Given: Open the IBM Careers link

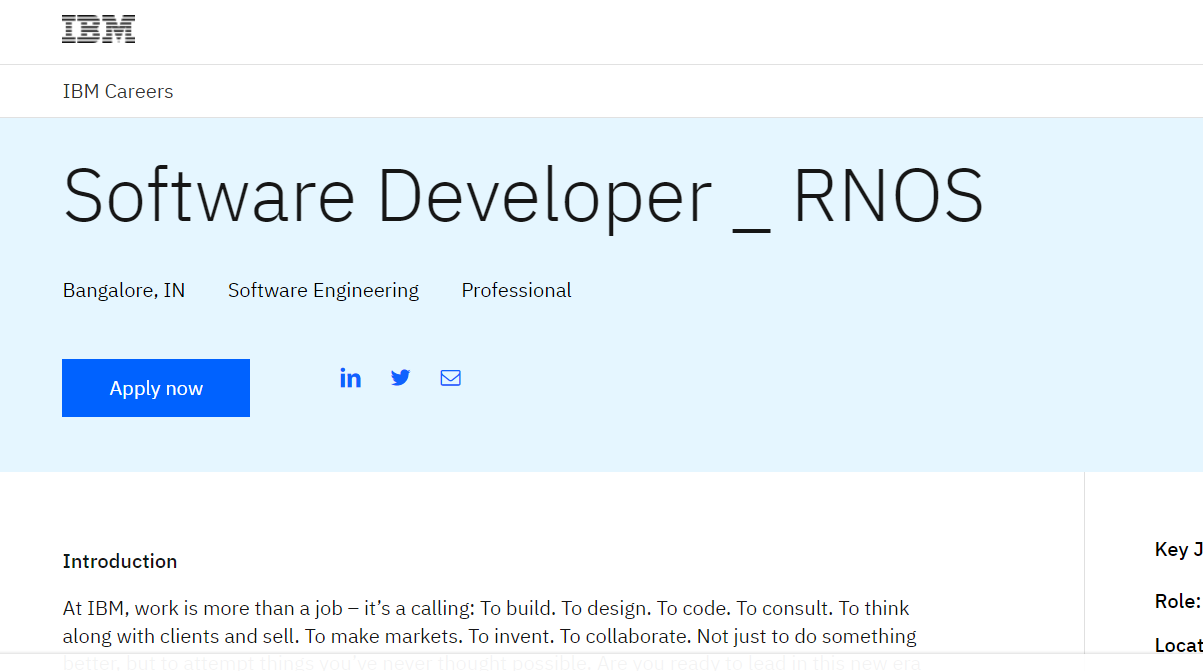Looking at the screenshot, I should coord(118,91).
